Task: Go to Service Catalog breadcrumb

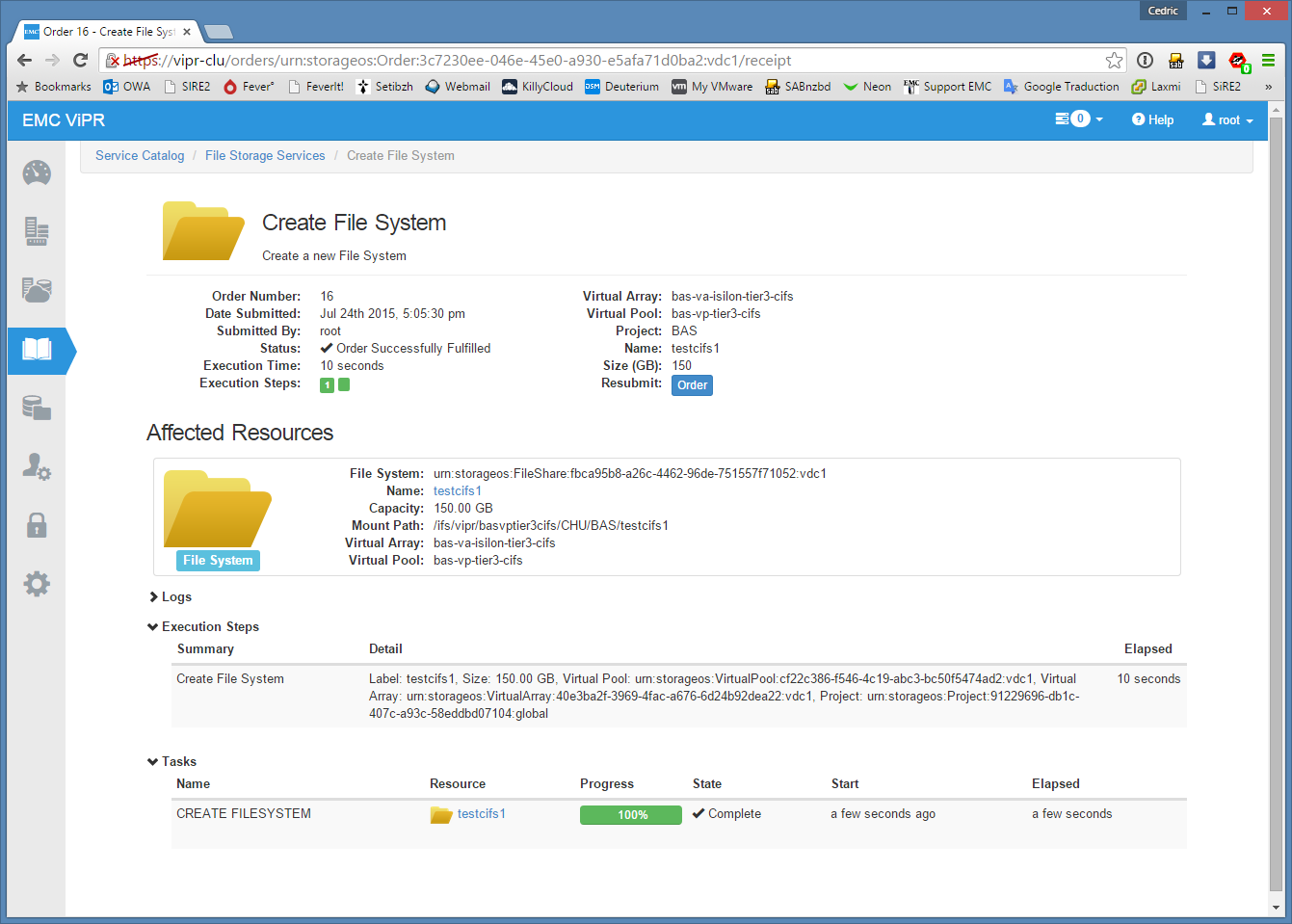Action: 140,156
